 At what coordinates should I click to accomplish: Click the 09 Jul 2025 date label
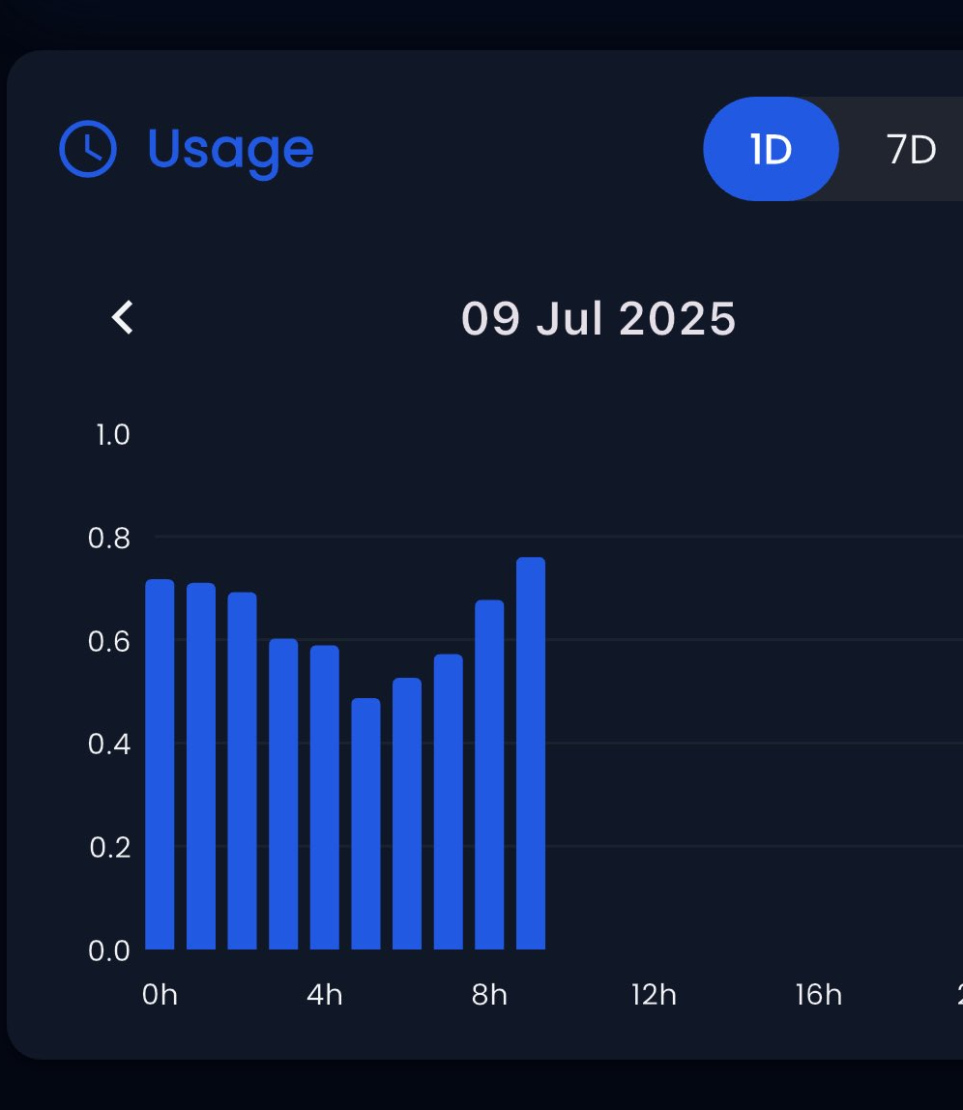pyautogui.click(x=598, y=320)
